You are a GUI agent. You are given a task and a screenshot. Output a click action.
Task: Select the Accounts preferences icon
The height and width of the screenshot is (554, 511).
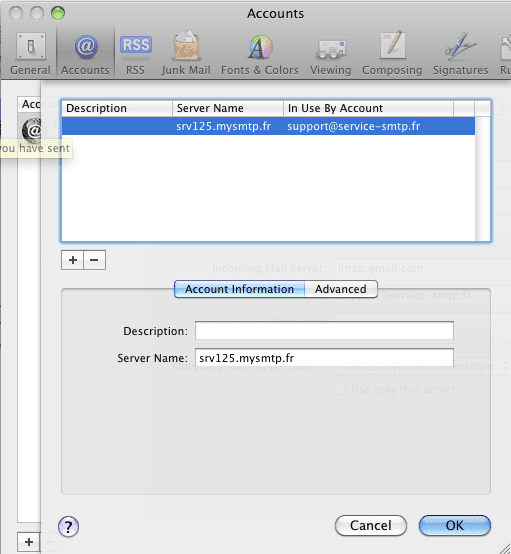pyautogui.click(x=85, y=53)
